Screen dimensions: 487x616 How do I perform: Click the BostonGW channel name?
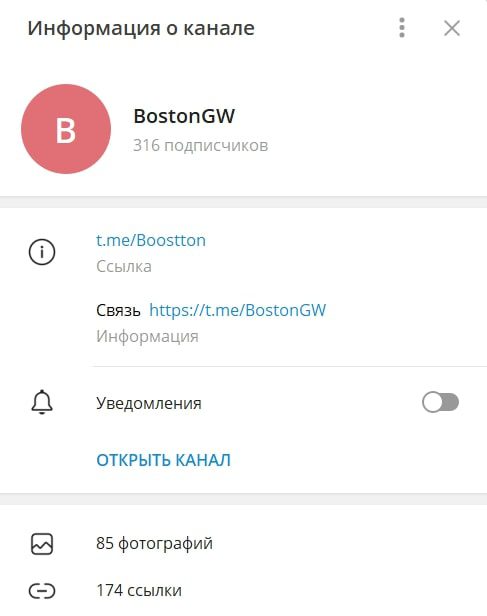click(184, 116)
